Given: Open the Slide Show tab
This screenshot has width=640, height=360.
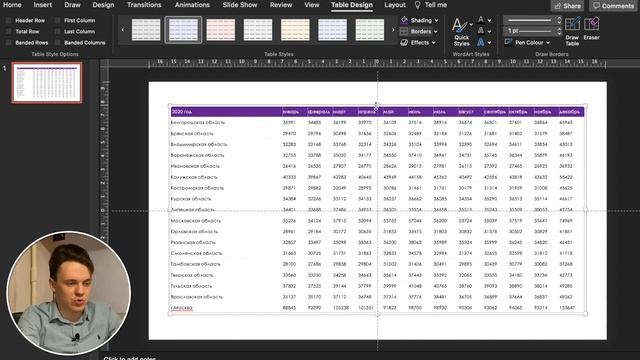Looking at the screenshot, I should [x=240, y=5].
